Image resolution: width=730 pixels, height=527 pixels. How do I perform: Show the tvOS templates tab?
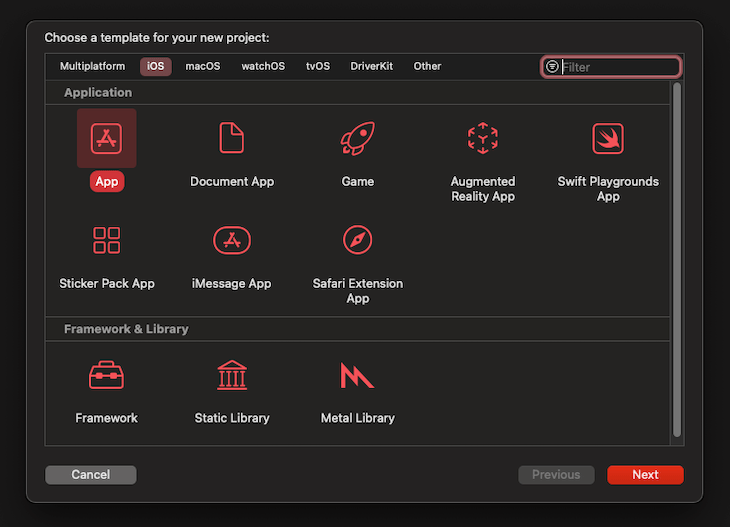click(318, 66)
